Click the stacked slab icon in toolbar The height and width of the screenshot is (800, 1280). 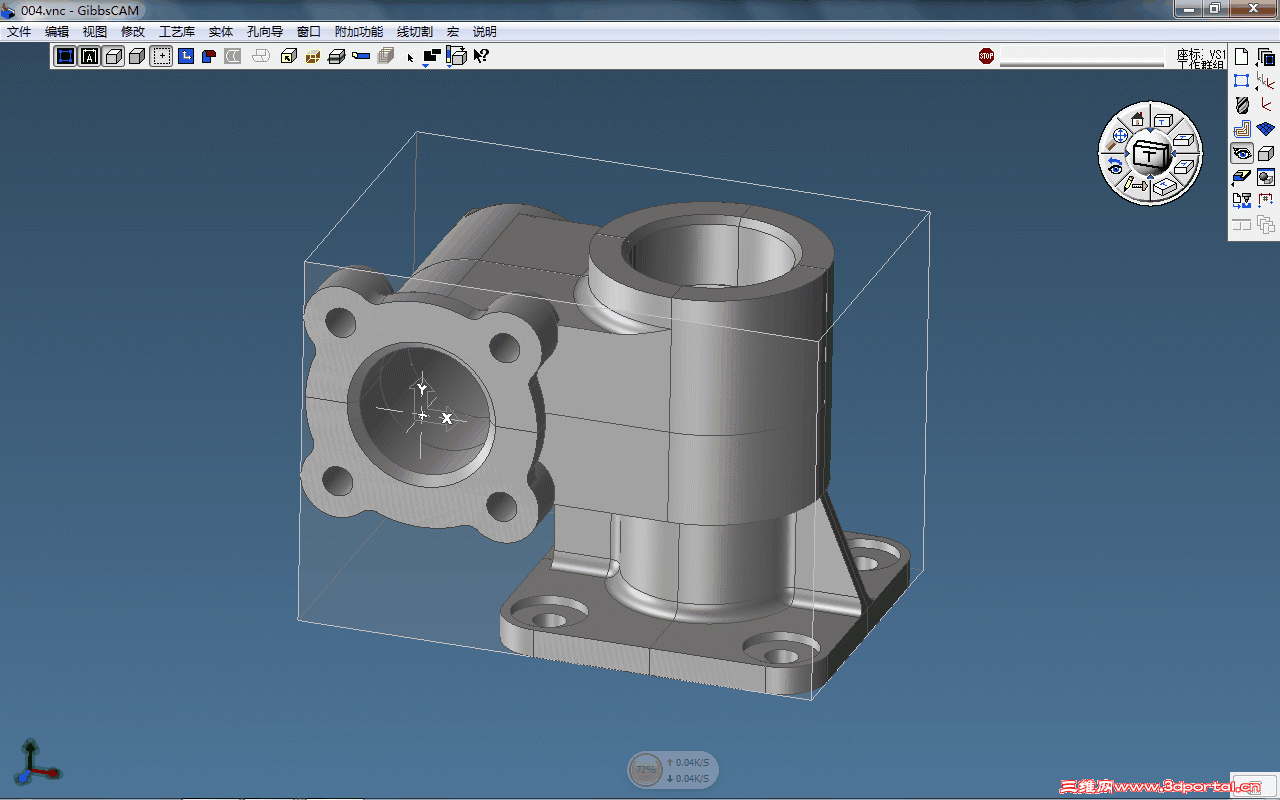pyautogui.click(x=337, y=56)
